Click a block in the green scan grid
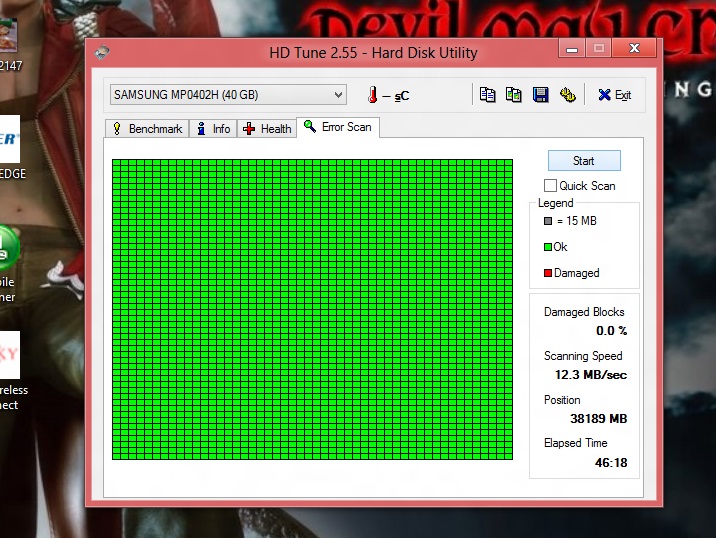716x538 pixels. (312, 309)
